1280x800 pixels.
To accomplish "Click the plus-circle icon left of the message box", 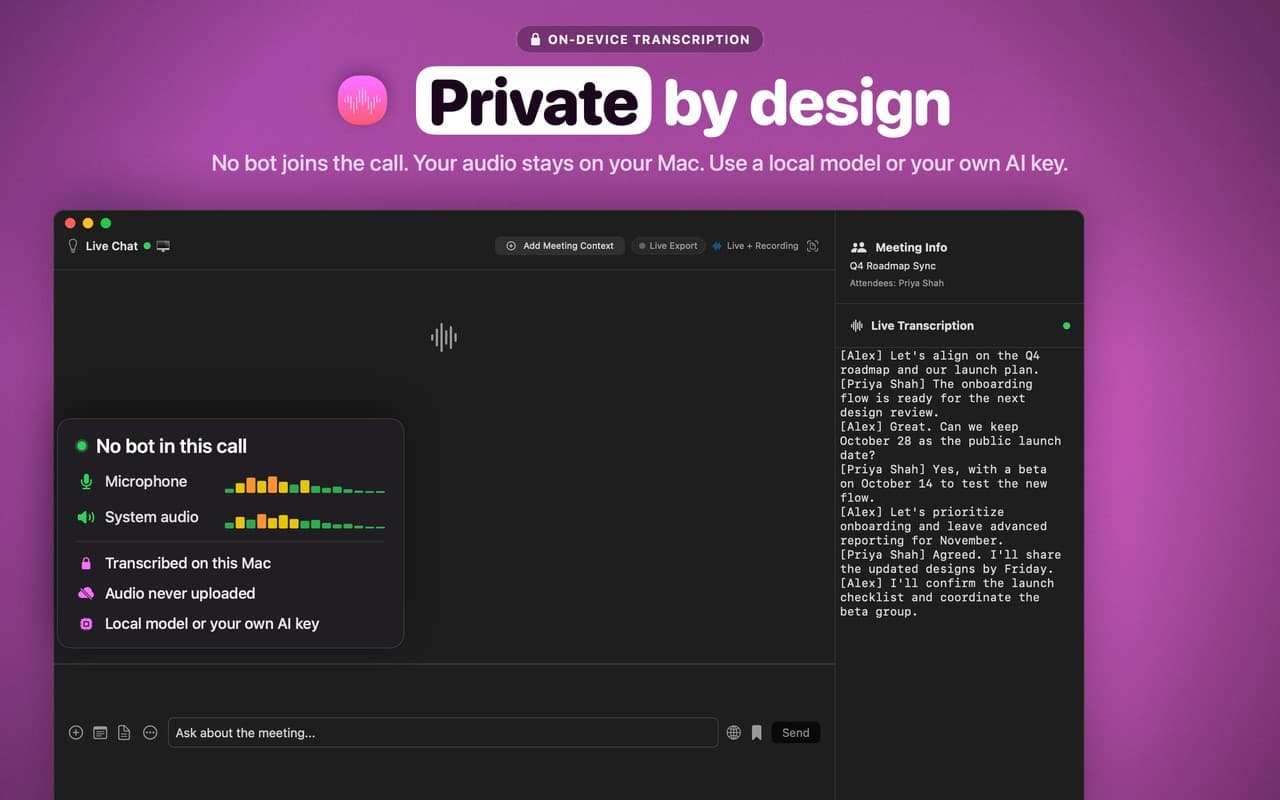I will click(76, 733).
